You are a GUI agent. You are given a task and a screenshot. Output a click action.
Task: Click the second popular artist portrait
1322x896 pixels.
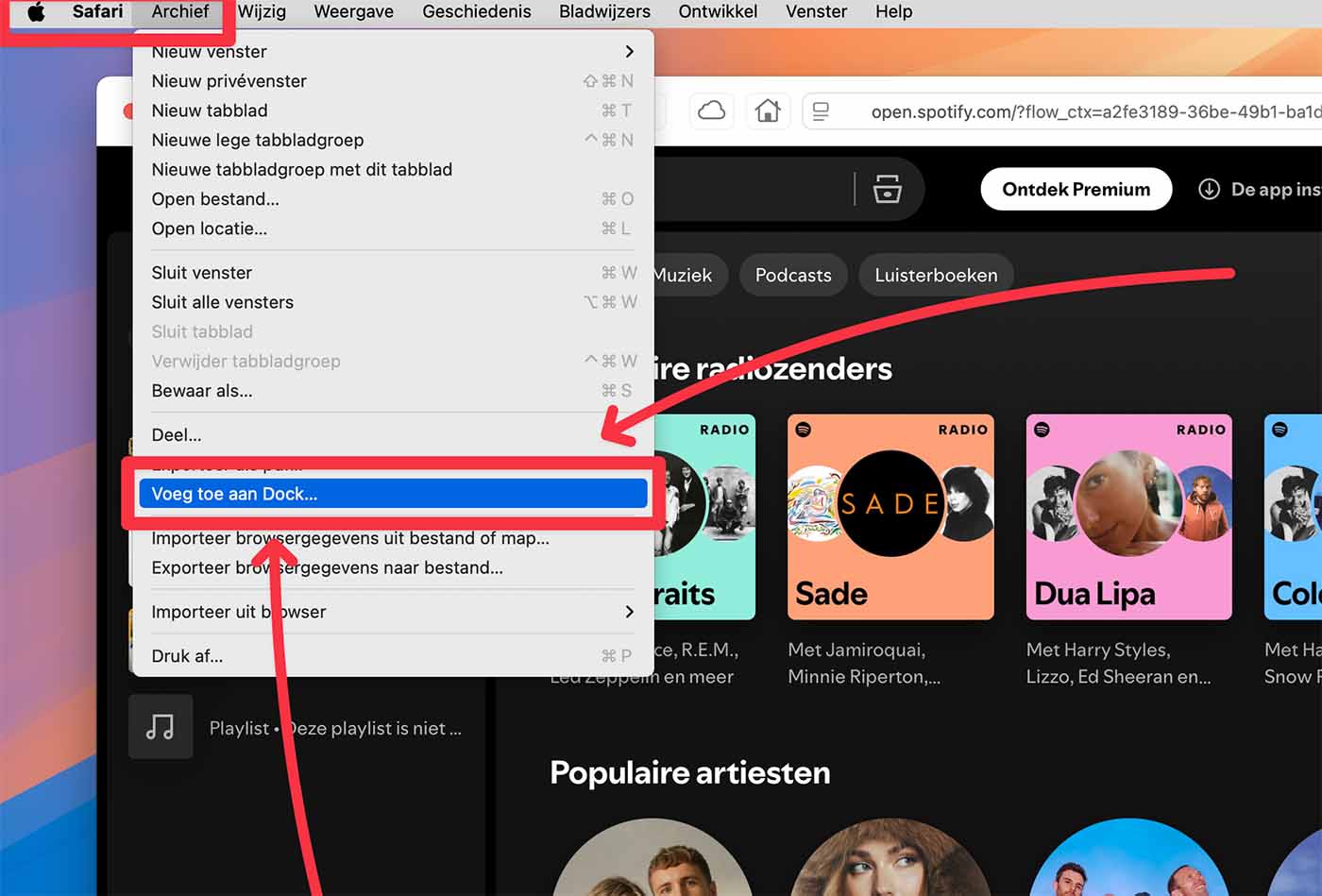890,857
